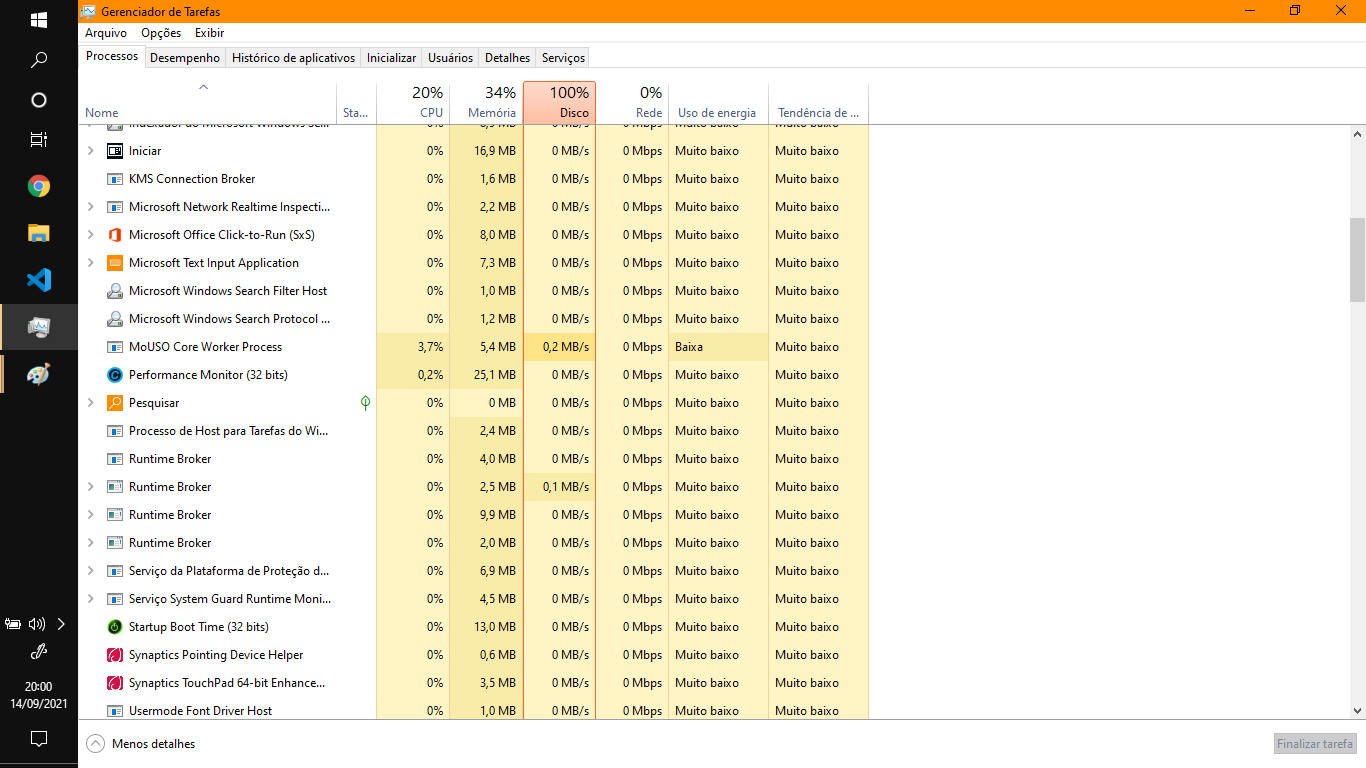The height and width of the screenshot is (768, 1366).
Task: Click the Windows Search Protocol icon
Action: (114, 319)
